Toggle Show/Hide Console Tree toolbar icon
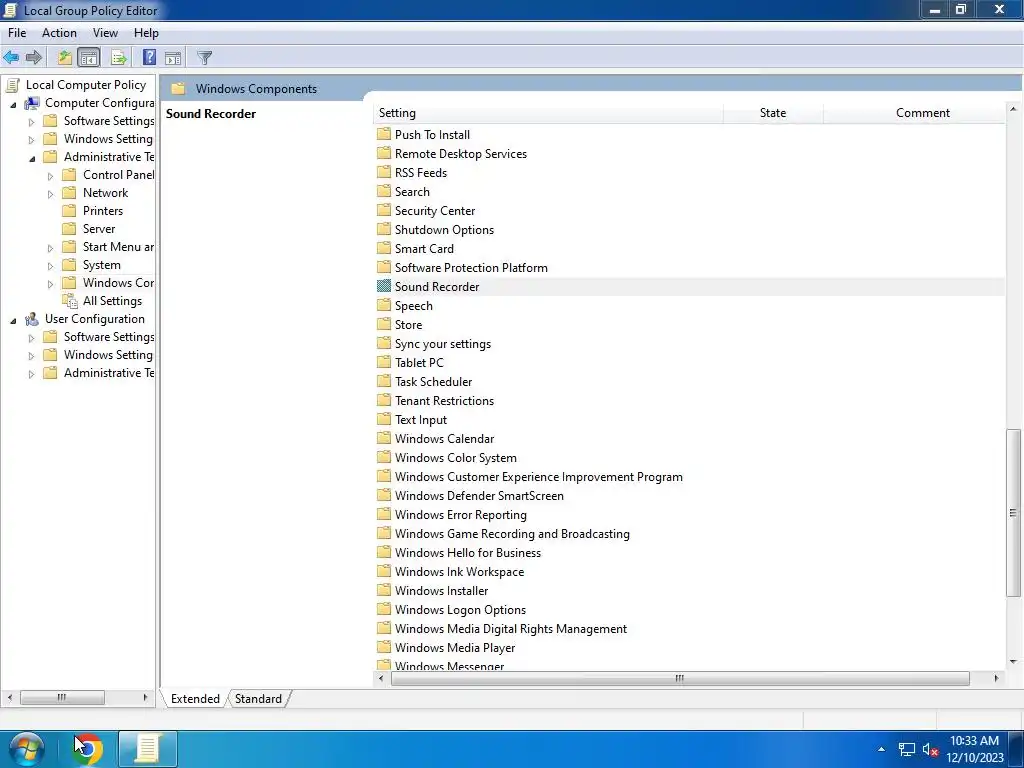 click(x=89, y=57)
